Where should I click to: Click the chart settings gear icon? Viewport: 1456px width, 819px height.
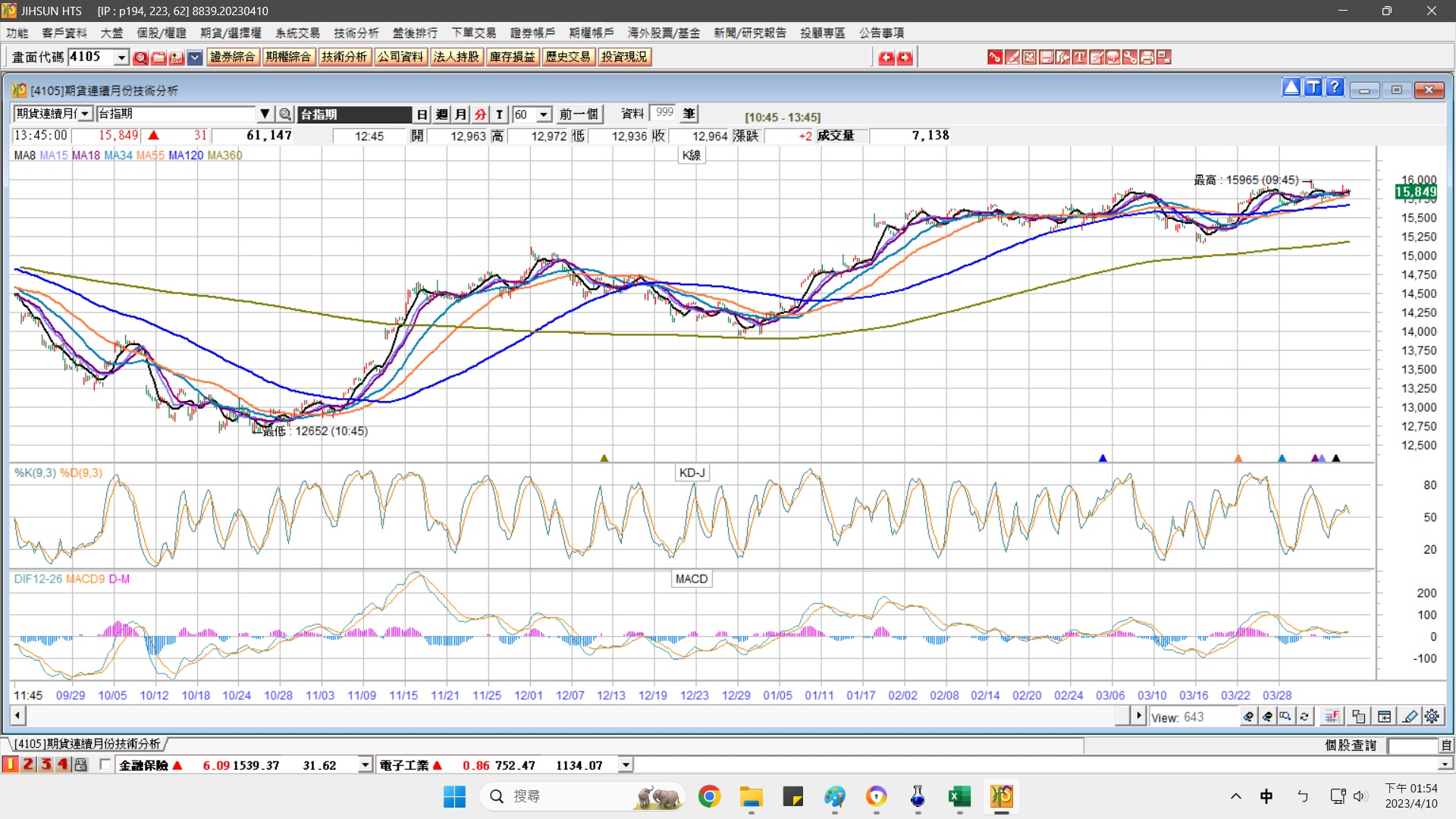1432,717
